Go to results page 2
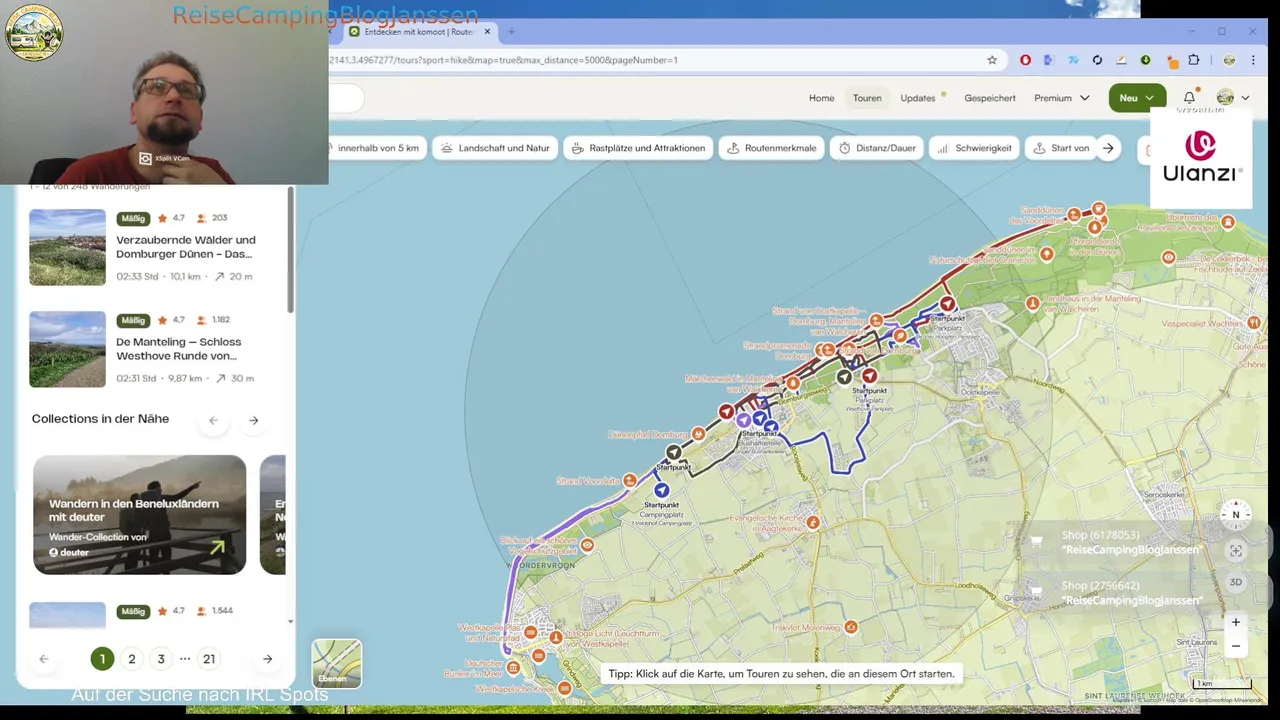1280x720 pixels. tap(131, 659)
